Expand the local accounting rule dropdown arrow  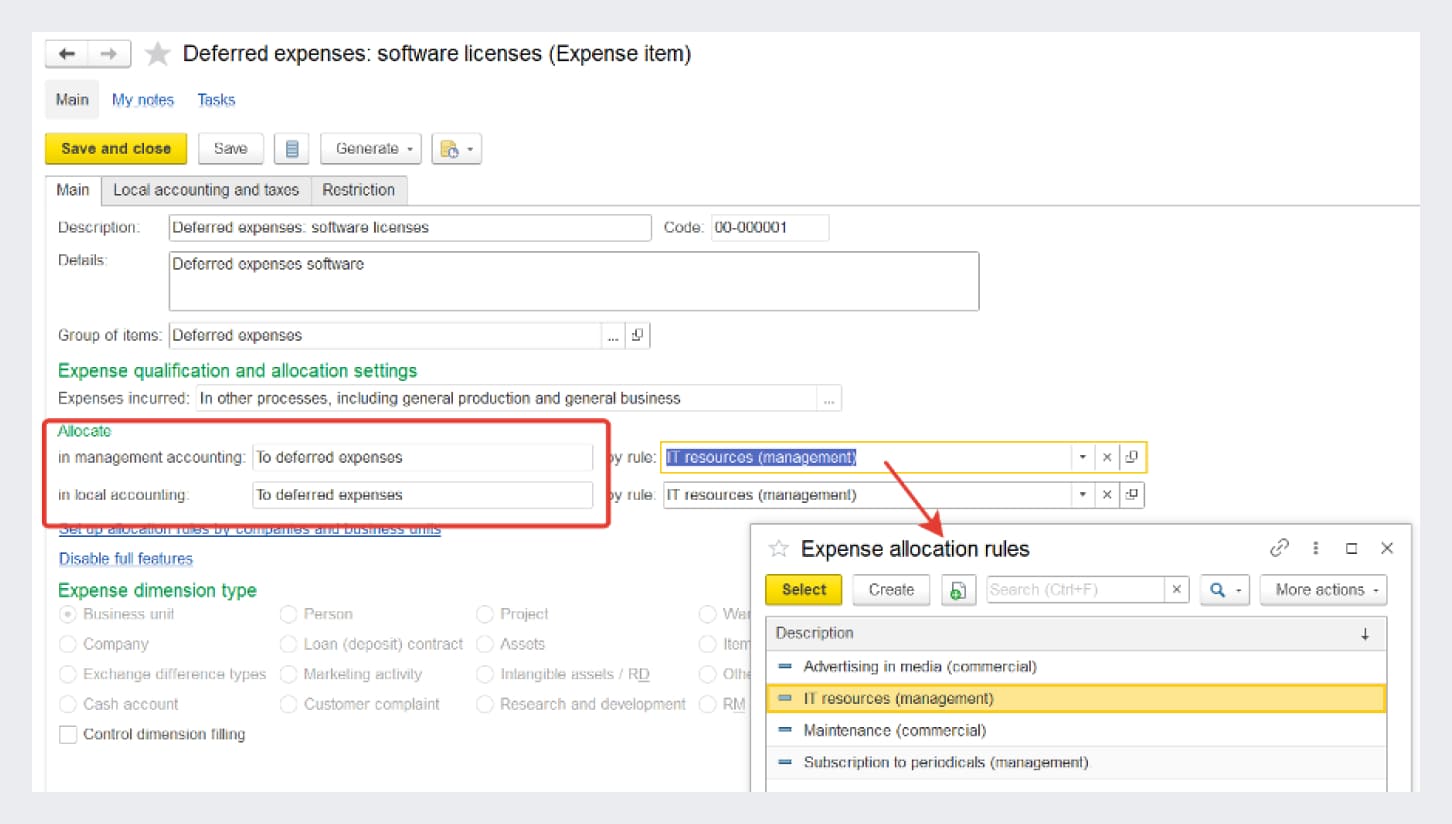1081,494
